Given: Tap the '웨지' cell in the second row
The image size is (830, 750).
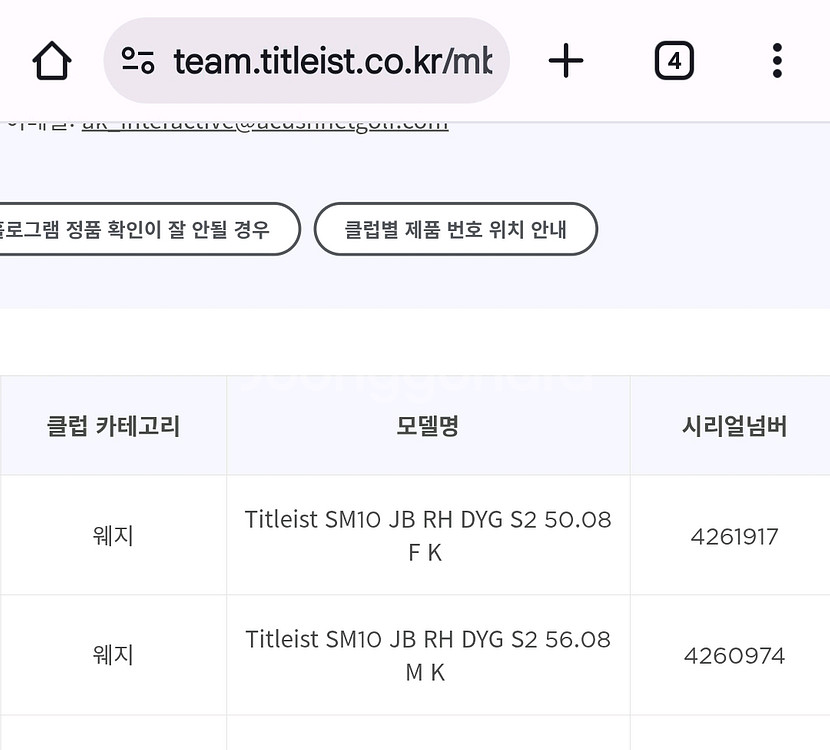Looking at the screenshot, I should point(113,655).
